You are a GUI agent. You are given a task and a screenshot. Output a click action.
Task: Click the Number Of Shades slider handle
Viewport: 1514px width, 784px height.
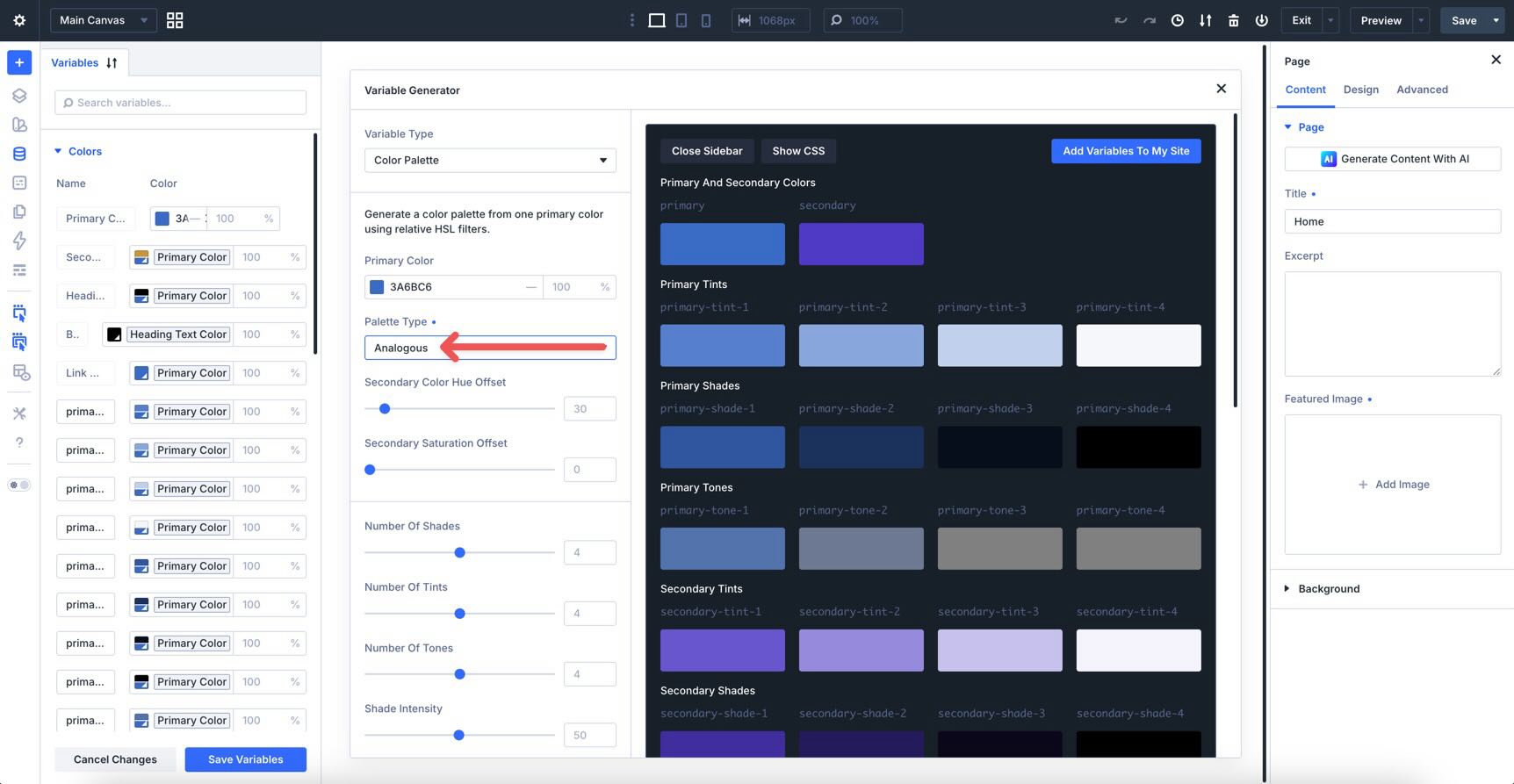coord(459,552)
